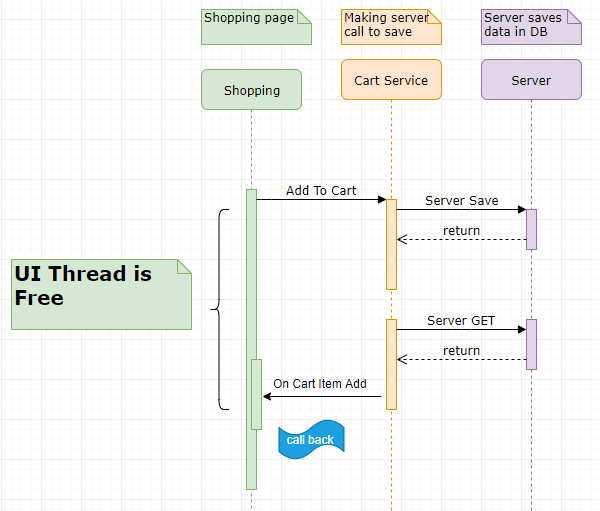Click the Server GET message label

click(x=461, y=321)
